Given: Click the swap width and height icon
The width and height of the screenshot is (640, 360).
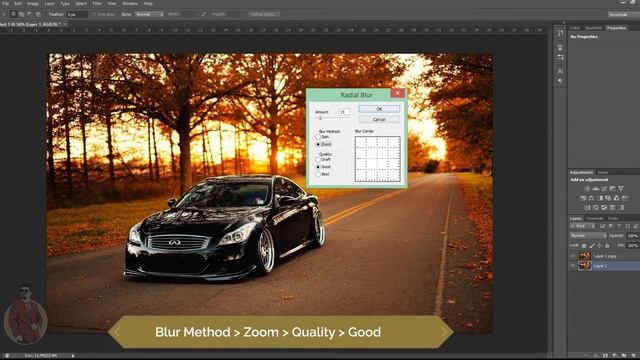Looking at the screenshot, I should [x=203, y=14].
